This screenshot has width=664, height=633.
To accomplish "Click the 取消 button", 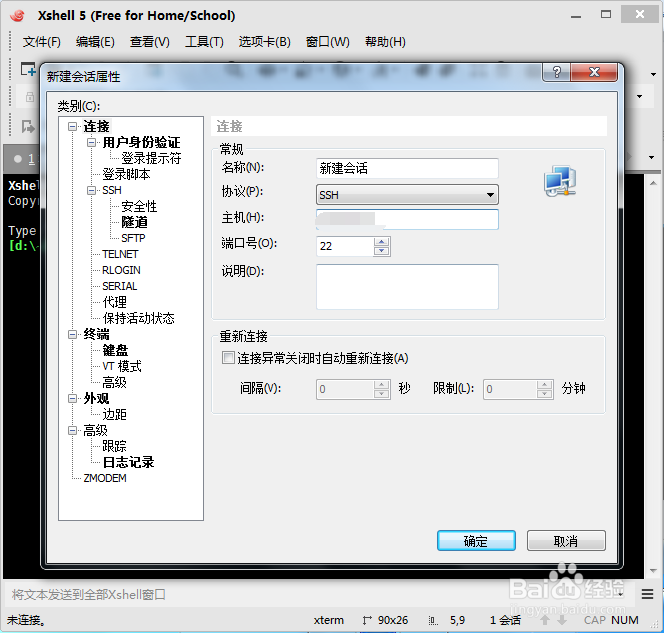I will (566, 541).
